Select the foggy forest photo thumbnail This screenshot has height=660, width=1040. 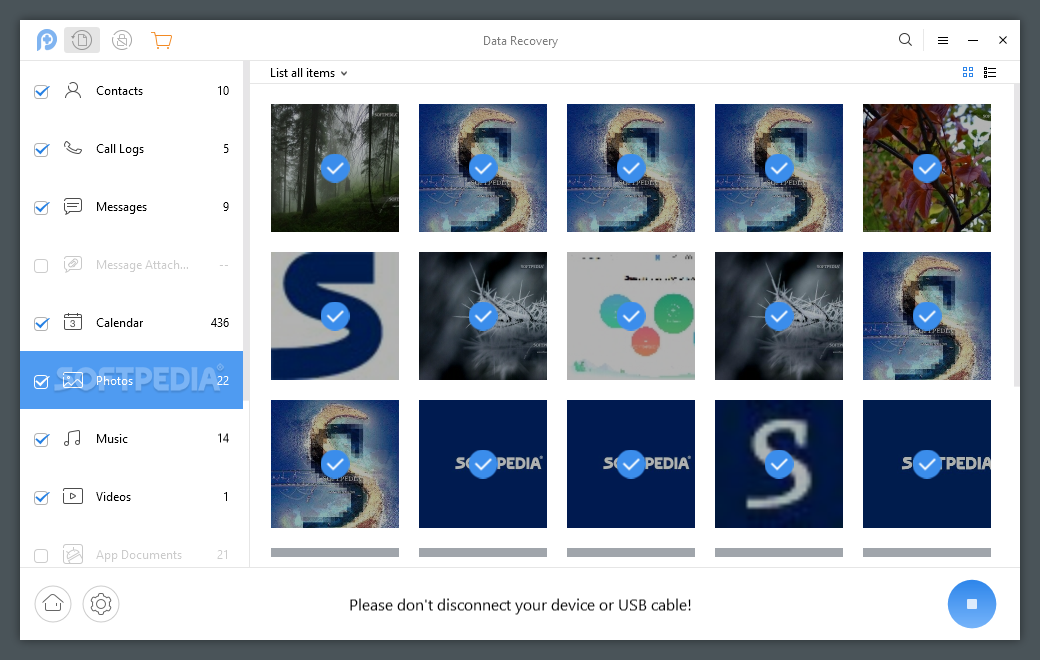point(335,168)
